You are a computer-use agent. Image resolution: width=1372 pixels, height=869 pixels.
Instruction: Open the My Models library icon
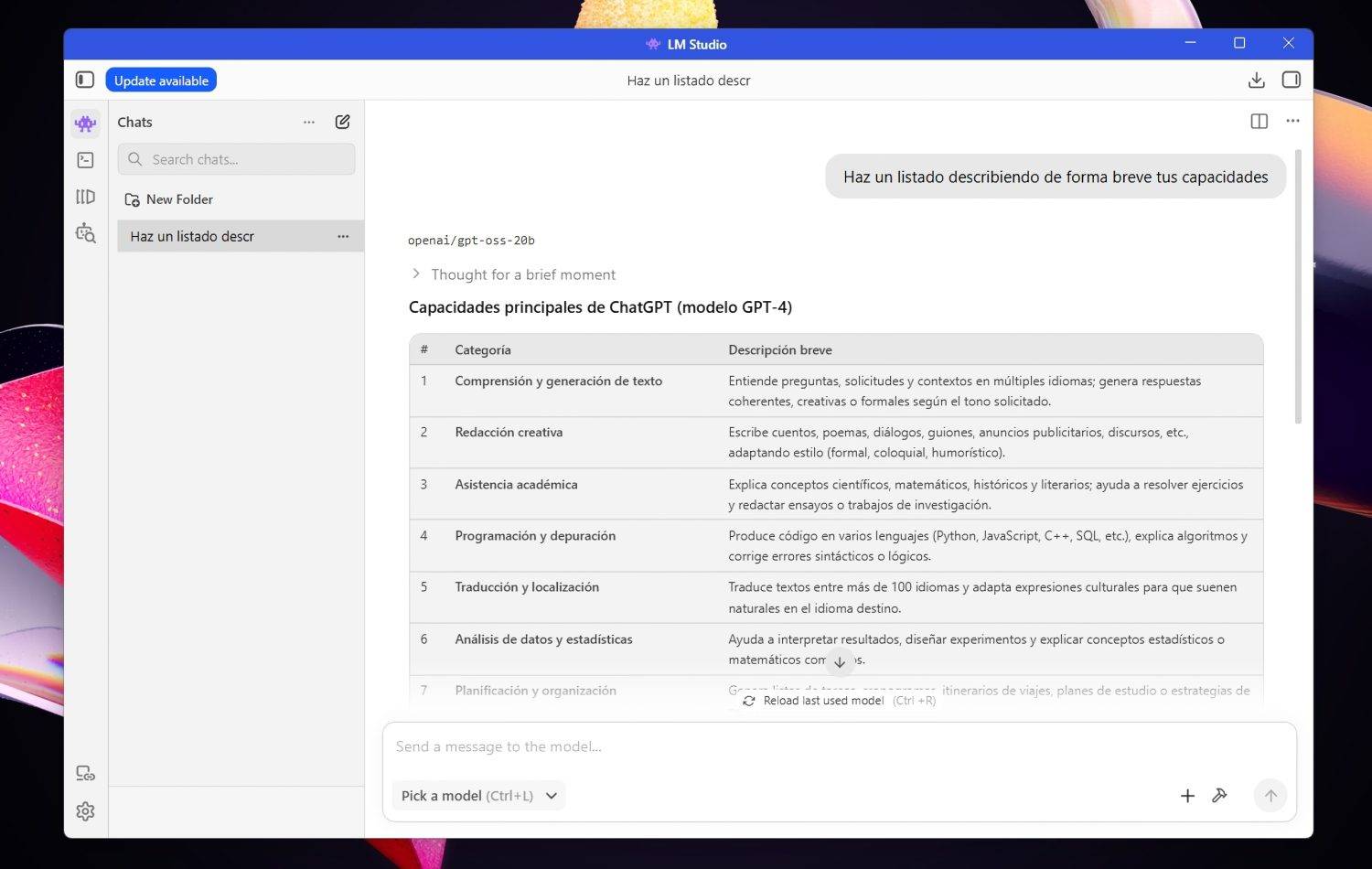click(x=86, y=197)
